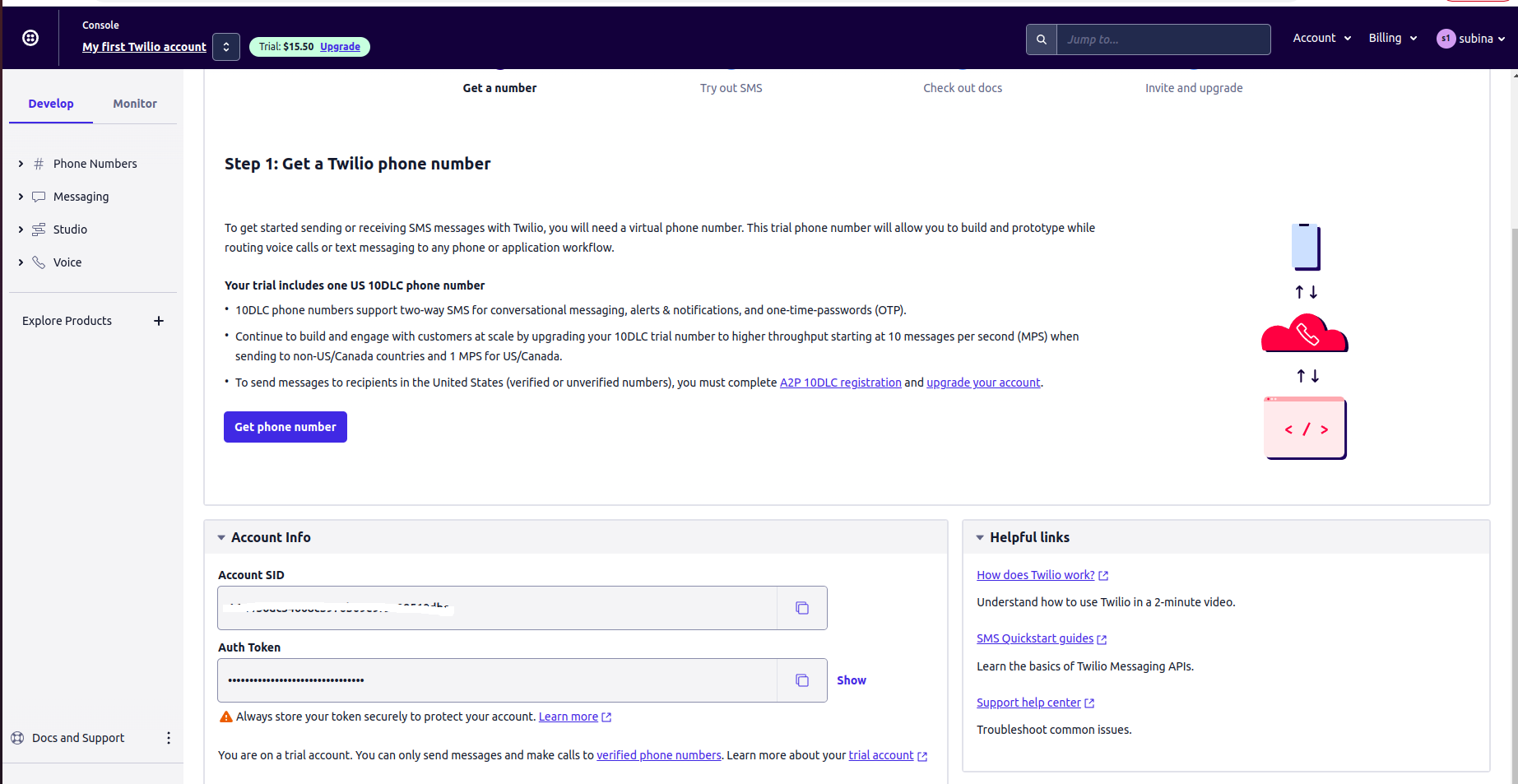1518x784 pixels.
Task: Click the Docs and Support icon
Action: coord(17,738)
